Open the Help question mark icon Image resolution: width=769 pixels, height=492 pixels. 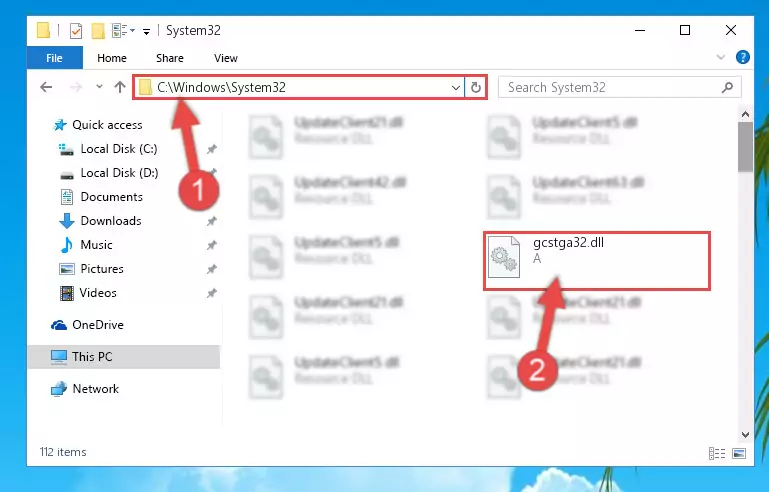pyautogui.click(x=743, y=57)
